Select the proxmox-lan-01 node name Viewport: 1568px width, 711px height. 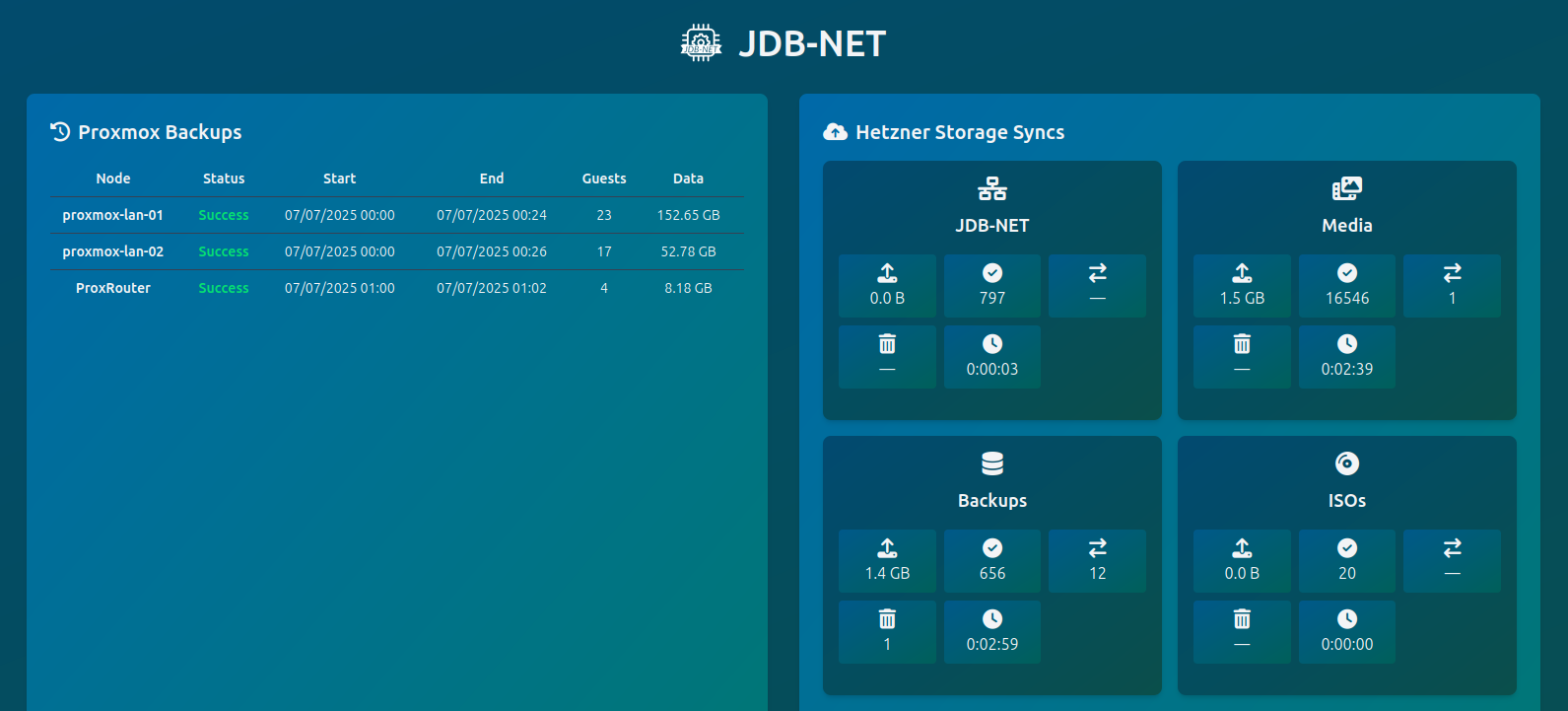click(x=113, y=215)
